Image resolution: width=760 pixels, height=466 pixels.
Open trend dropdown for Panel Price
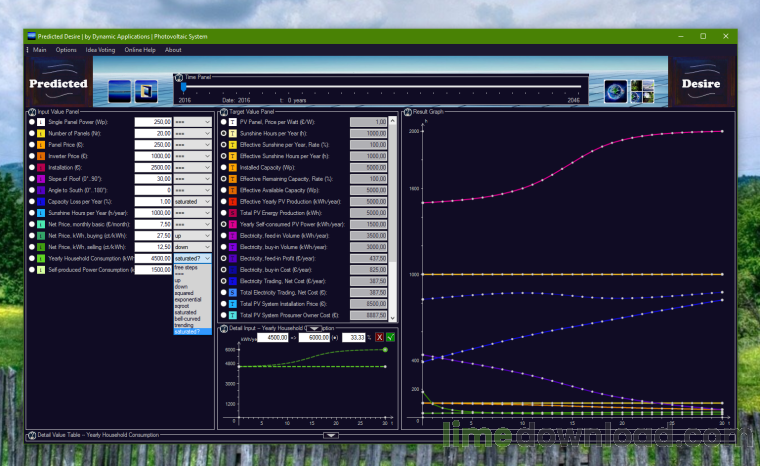coord(192,145)
